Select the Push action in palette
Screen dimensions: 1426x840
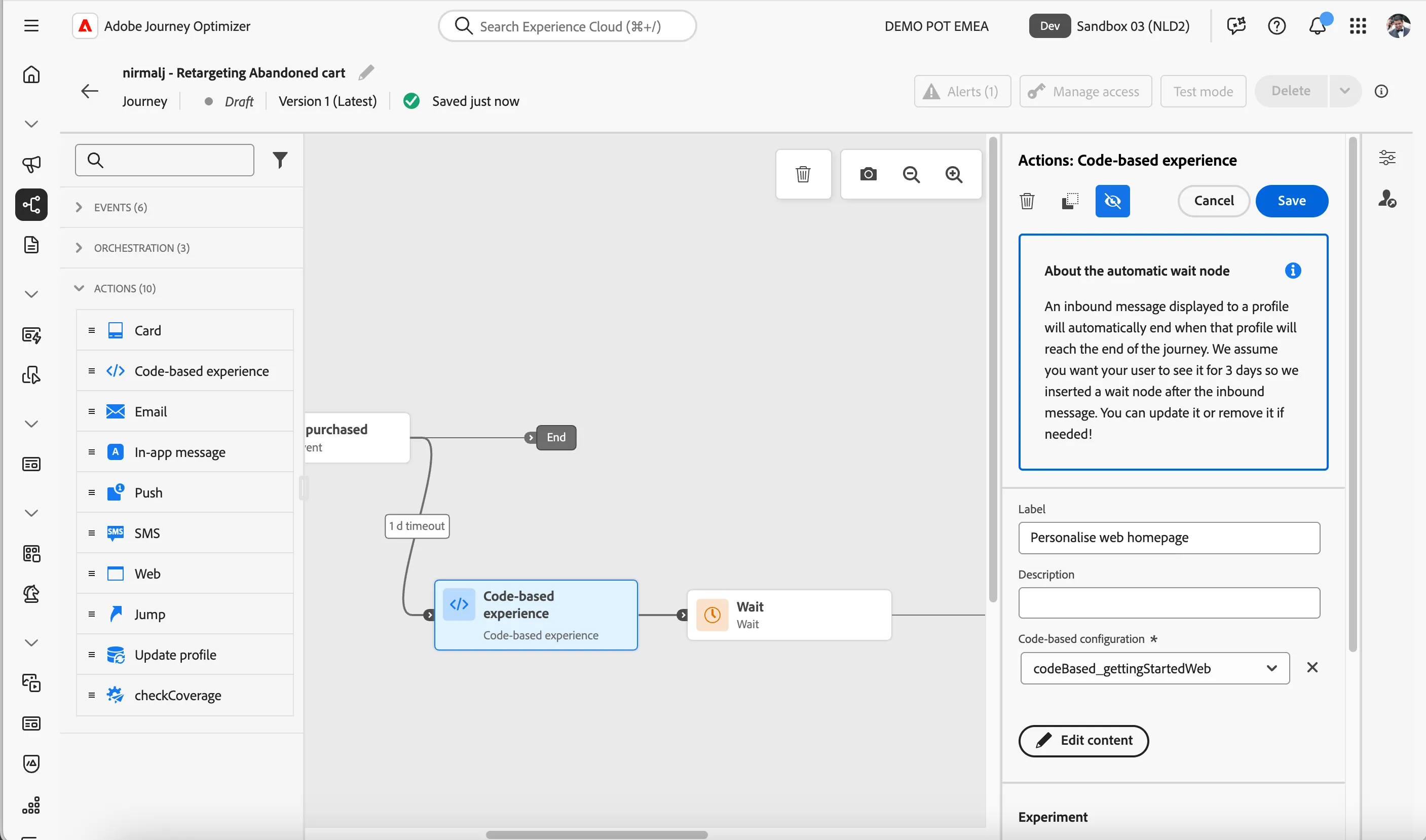(x=185, y=492)
